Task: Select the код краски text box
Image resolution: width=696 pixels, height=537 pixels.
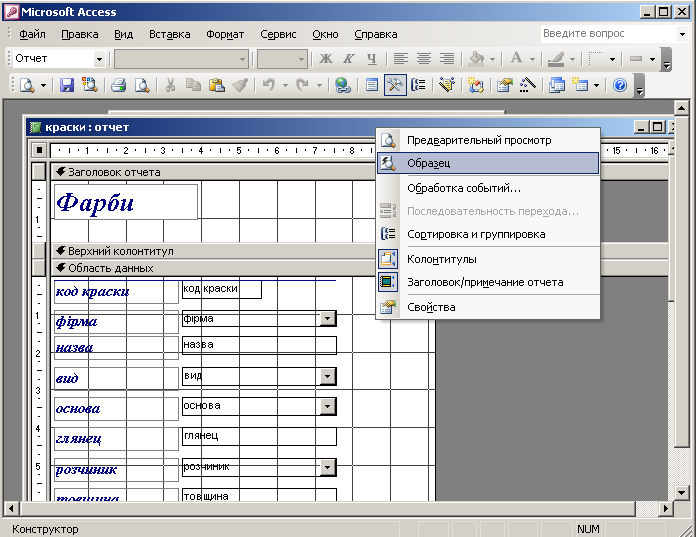Action: [221, 289]
